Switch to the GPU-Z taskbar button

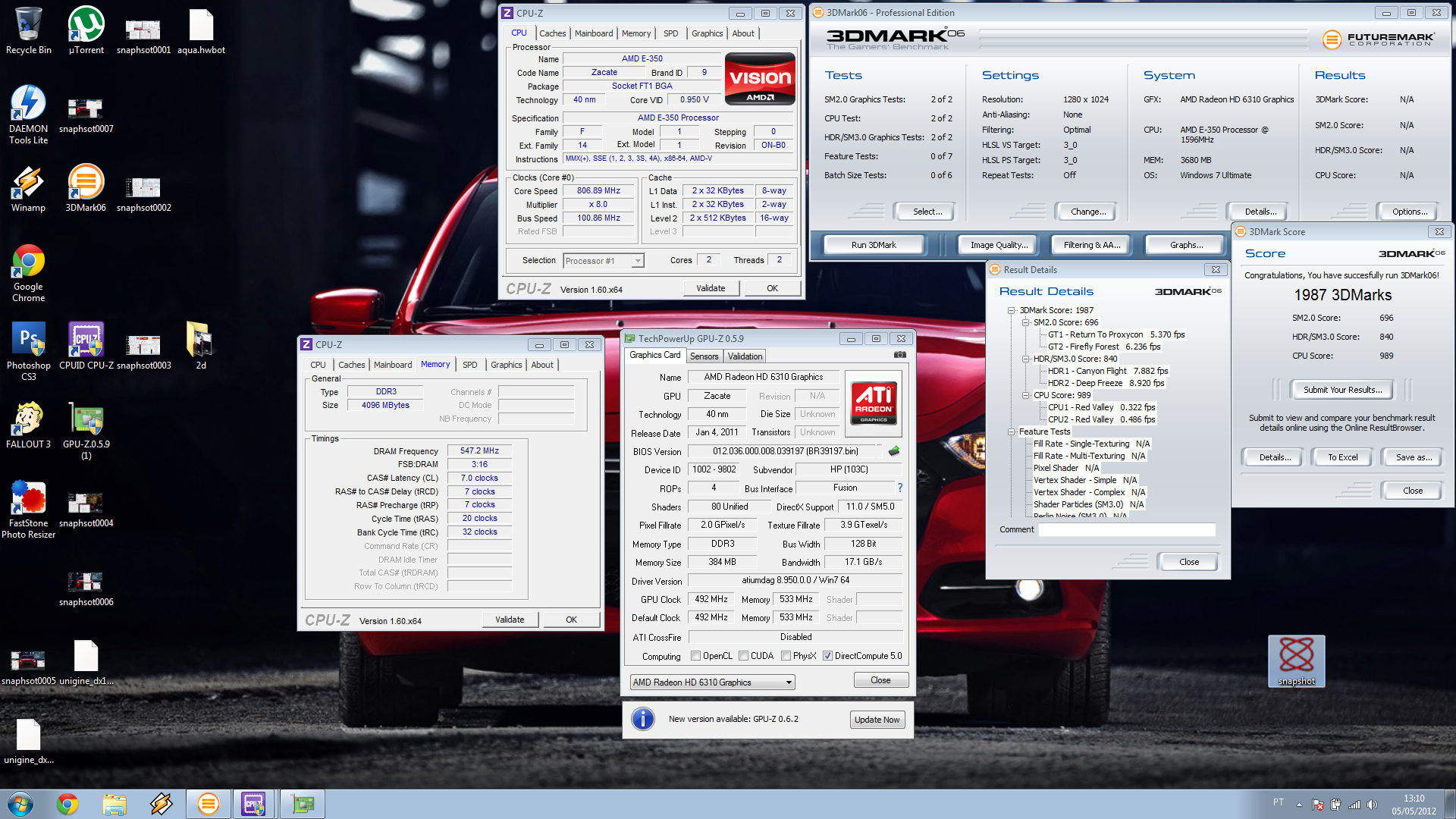click(303, 804)
